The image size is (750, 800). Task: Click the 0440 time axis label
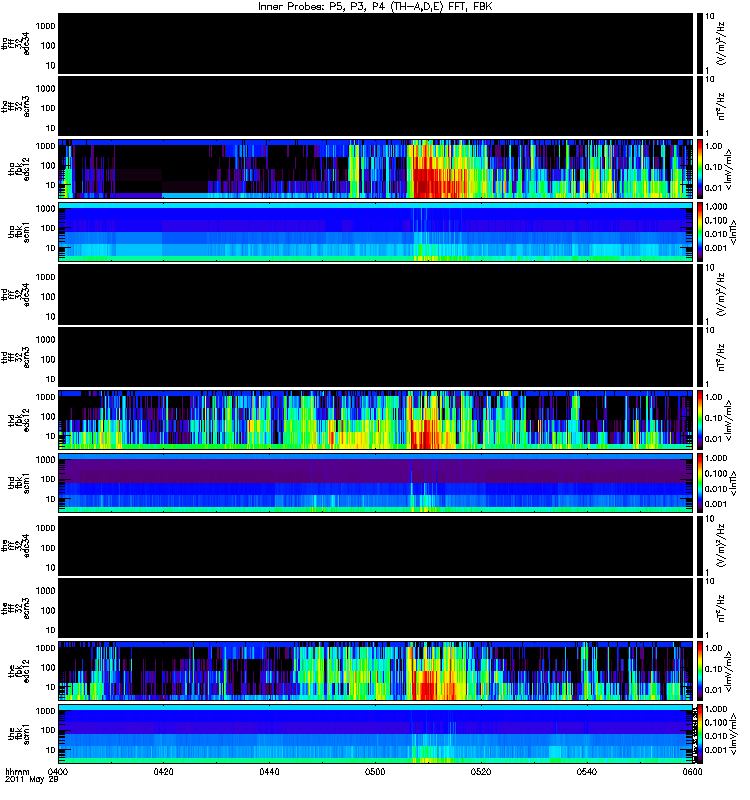269,771
